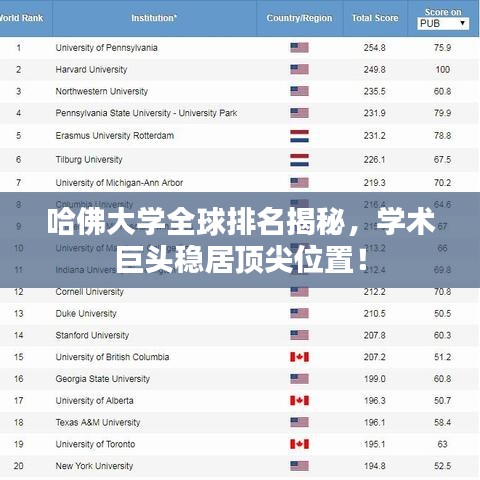The image size is (480, 480).
Task: Open the Score on PUB dropdown
Action: click(443, 24)
